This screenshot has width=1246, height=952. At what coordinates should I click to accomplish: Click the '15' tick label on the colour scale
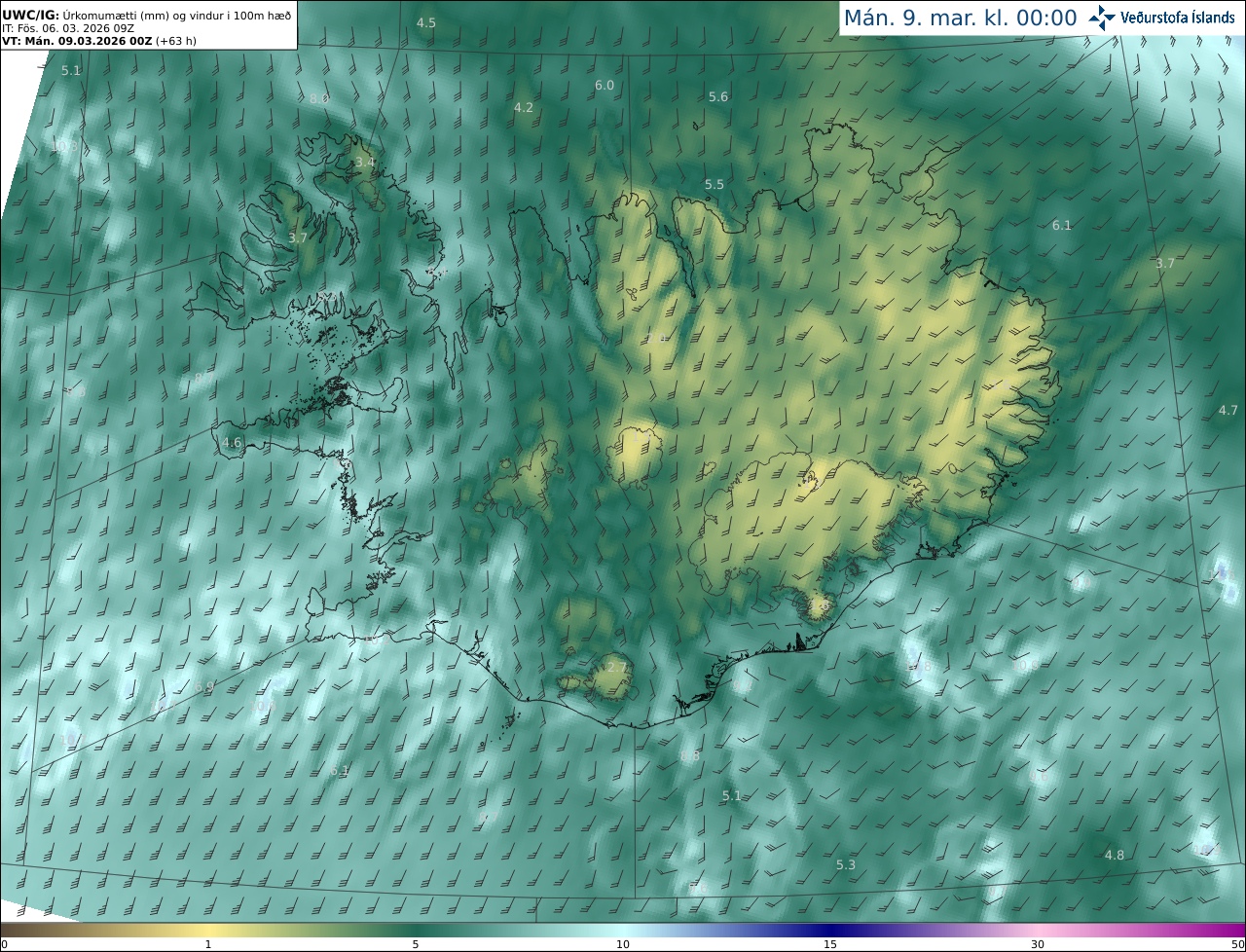click(830, 944)
